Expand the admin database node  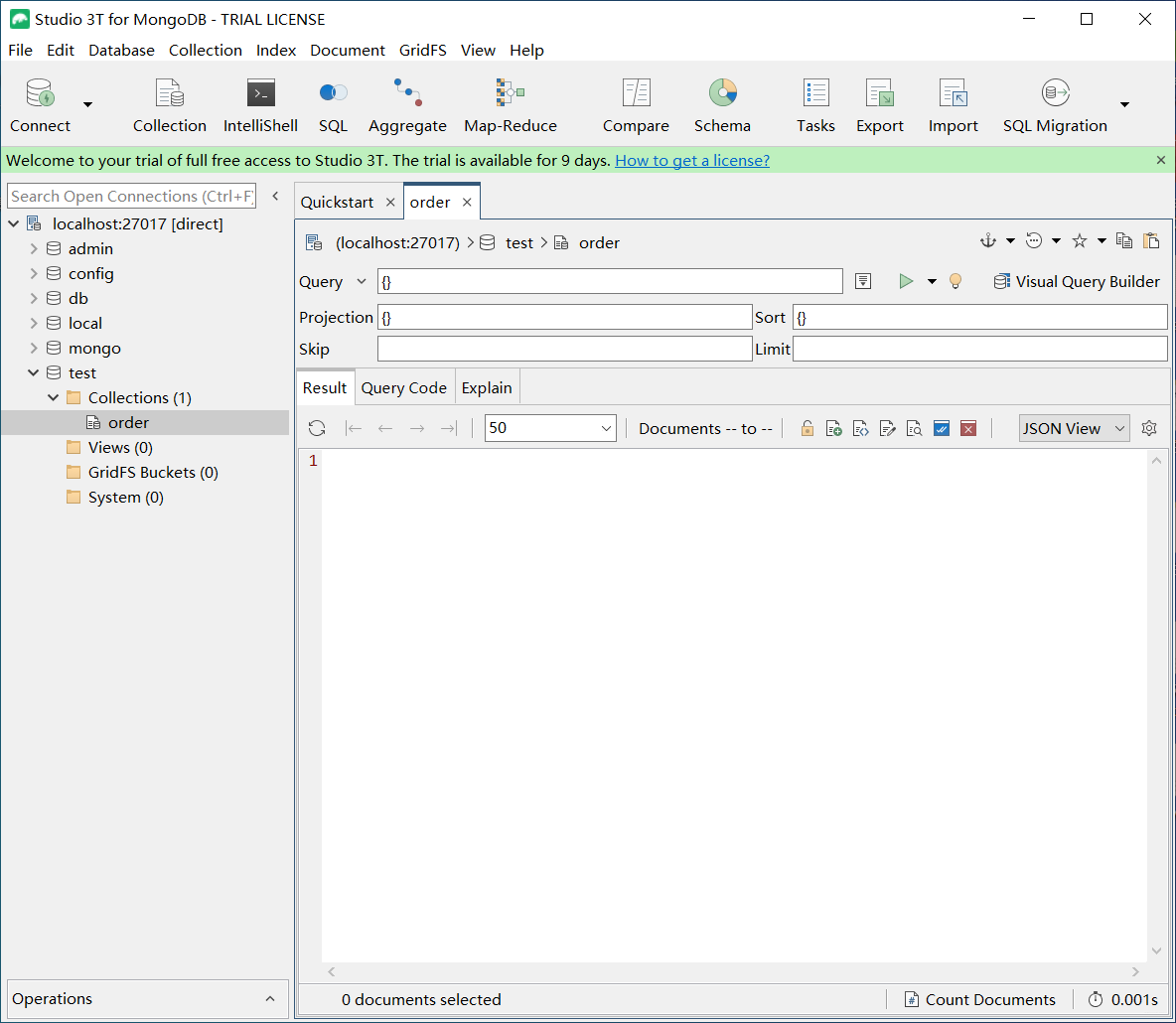click(34, 249)
